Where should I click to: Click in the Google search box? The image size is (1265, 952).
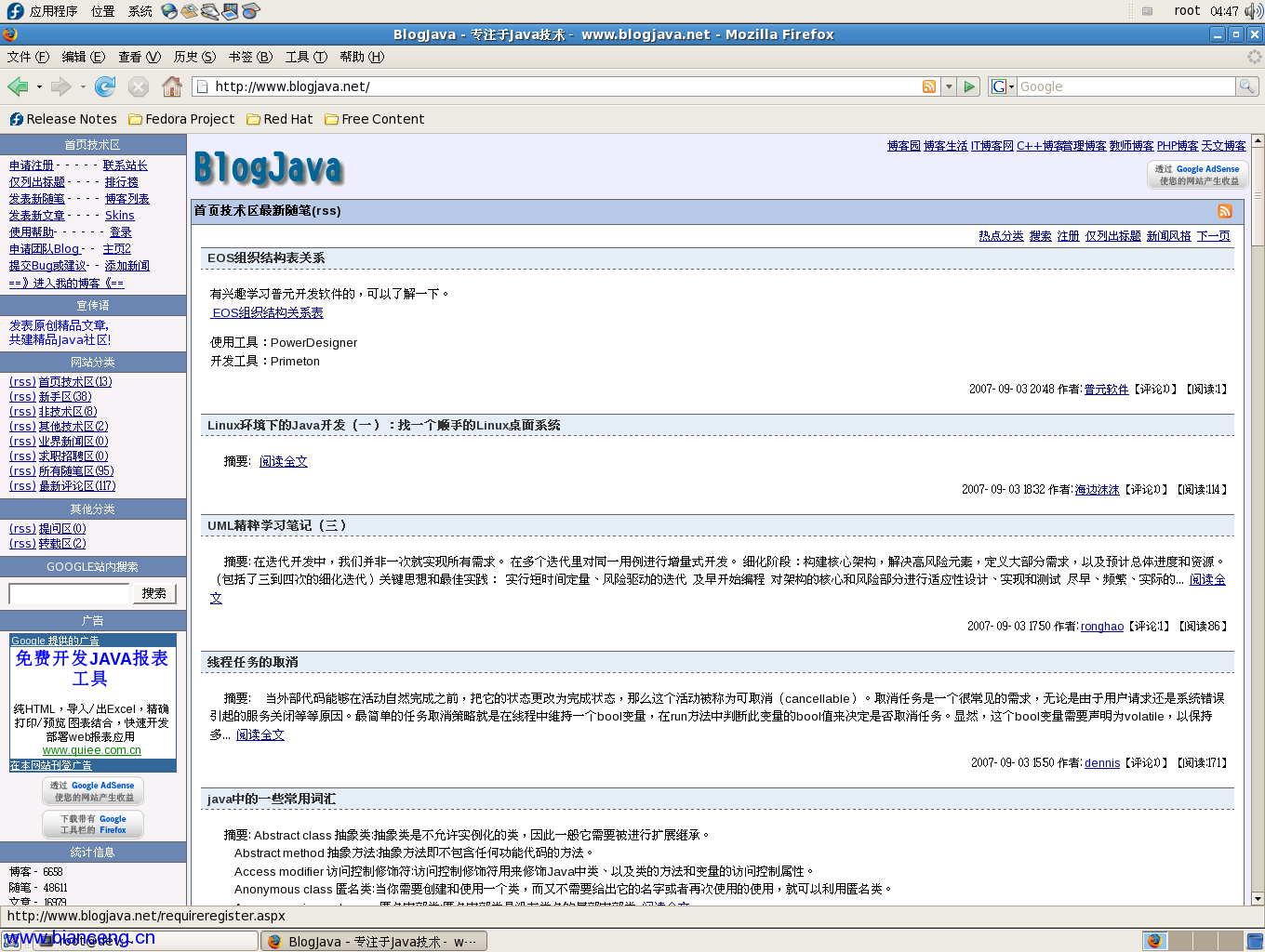coord(1125,86)
